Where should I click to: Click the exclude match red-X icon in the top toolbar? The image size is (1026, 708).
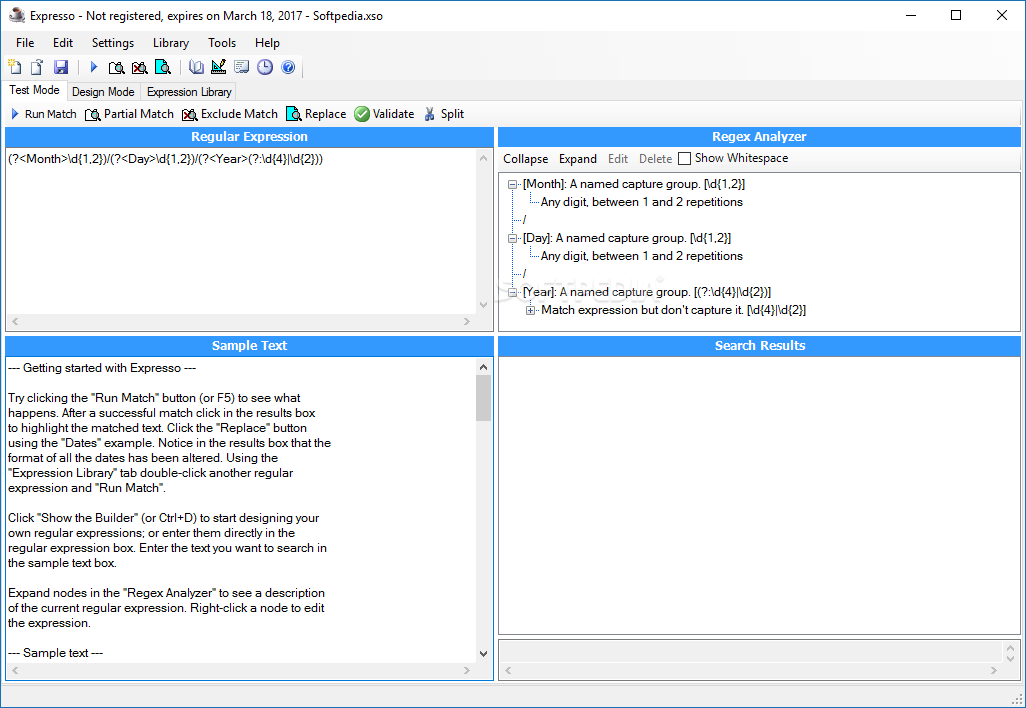click(x=139, y=67)
